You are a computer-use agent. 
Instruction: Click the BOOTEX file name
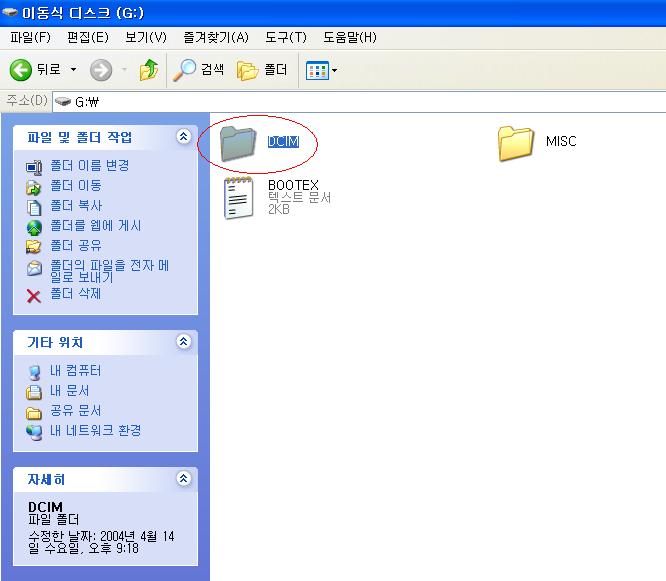(x=293, y=185)
